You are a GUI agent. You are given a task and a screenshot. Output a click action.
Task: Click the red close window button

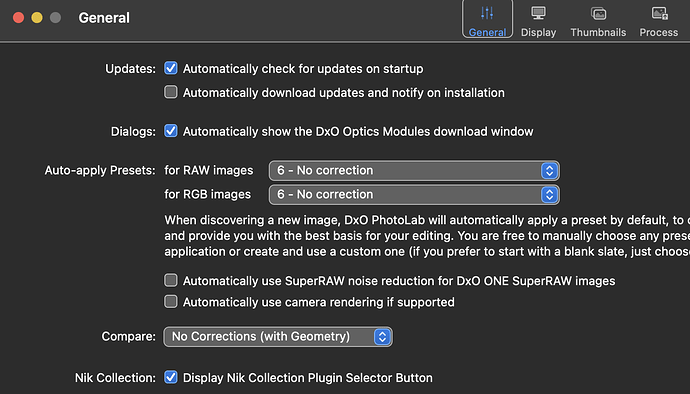[18, 18]
